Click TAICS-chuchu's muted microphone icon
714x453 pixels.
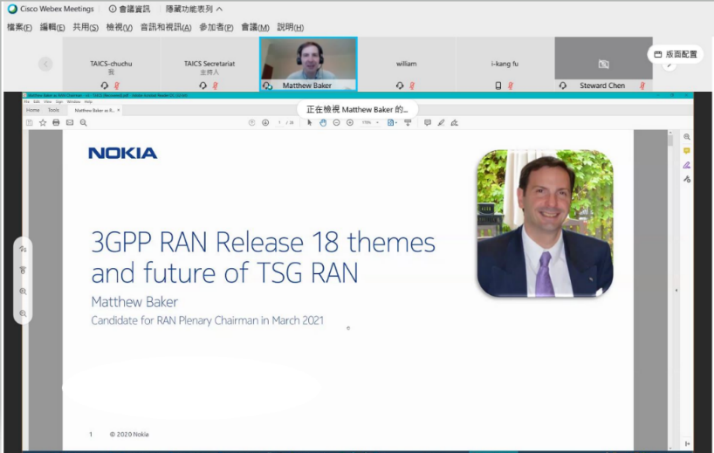[x=117, y=86]
